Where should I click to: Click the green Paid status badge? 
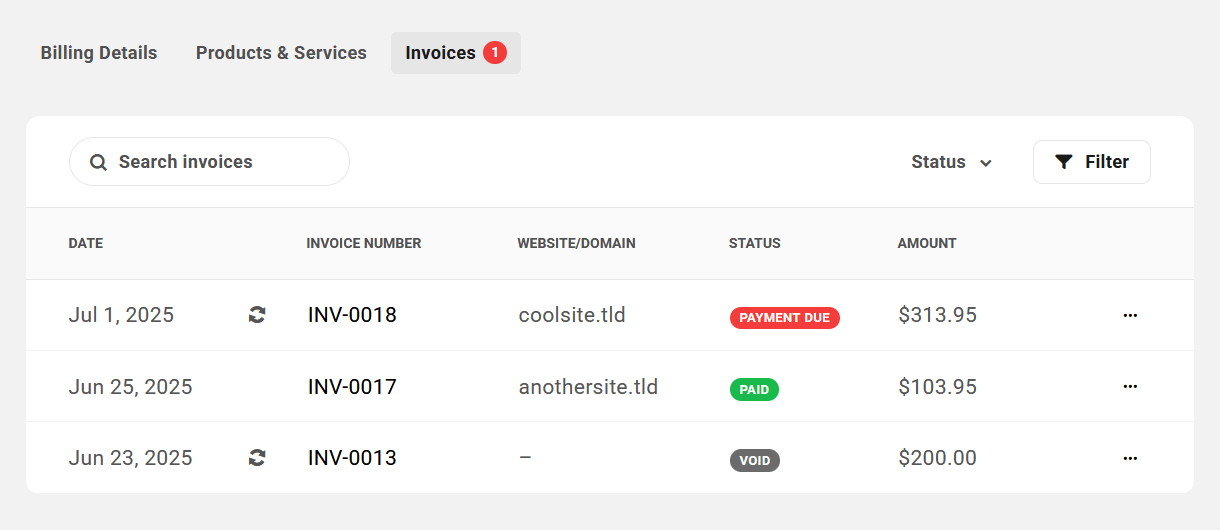[754, 389]
